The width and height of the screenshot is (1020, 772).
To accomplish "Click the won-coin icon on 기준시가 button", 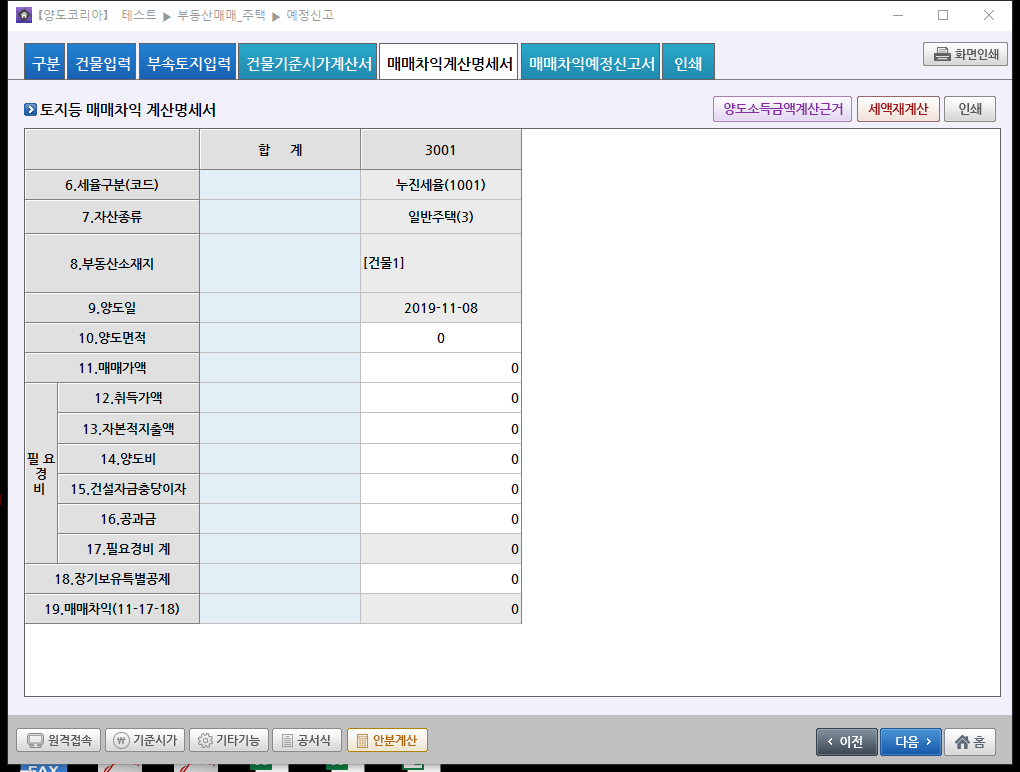I will [x=121, y=740].
